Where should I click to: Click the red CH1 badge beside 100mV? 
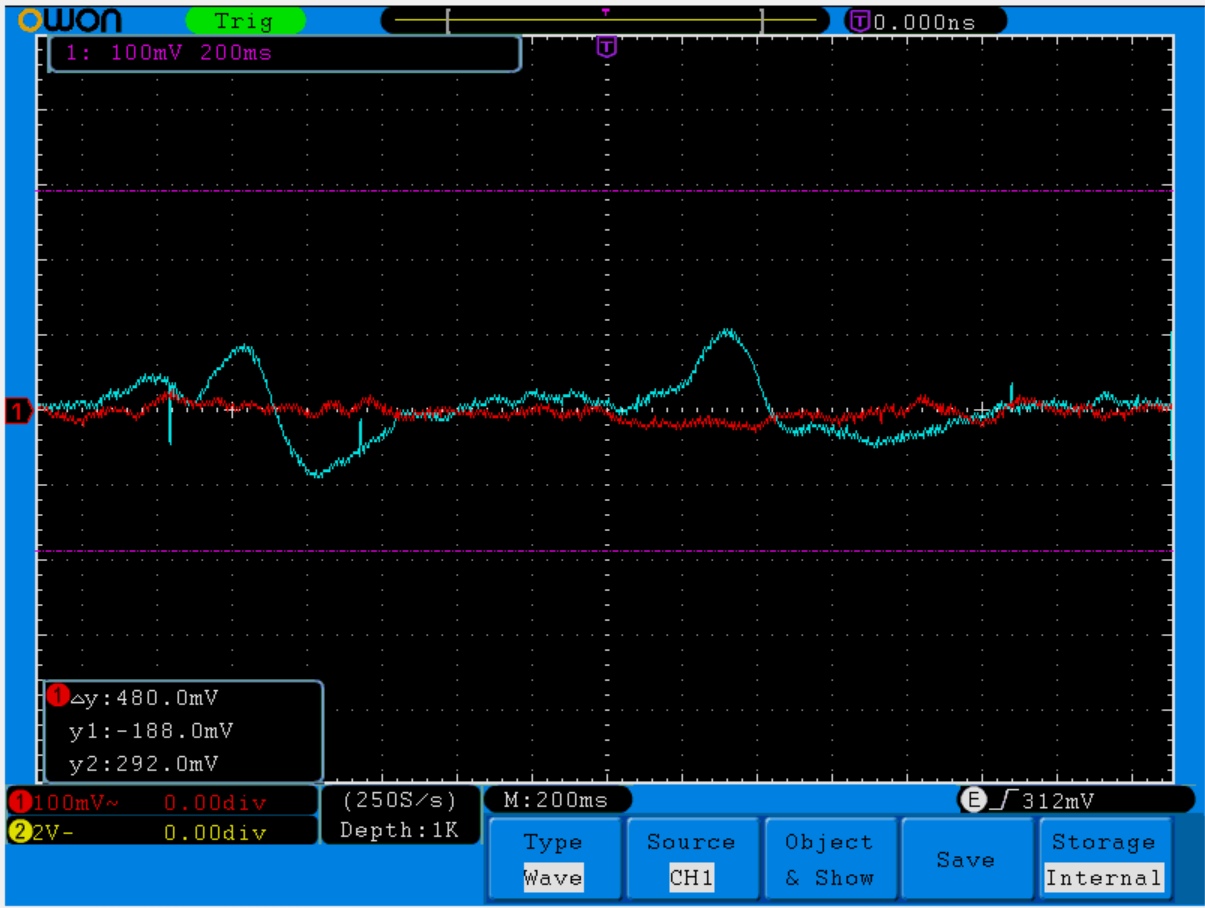click(x=18, y=802)
